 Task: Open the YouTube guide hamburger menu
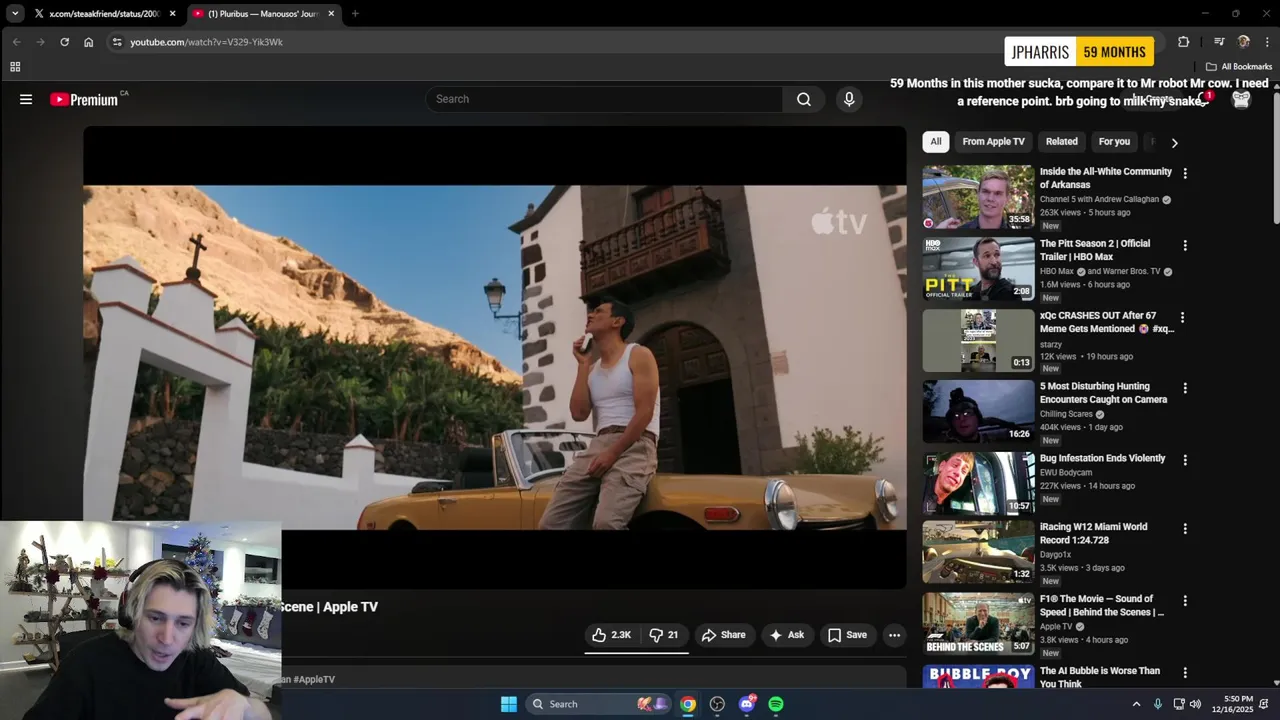(26, 99)
